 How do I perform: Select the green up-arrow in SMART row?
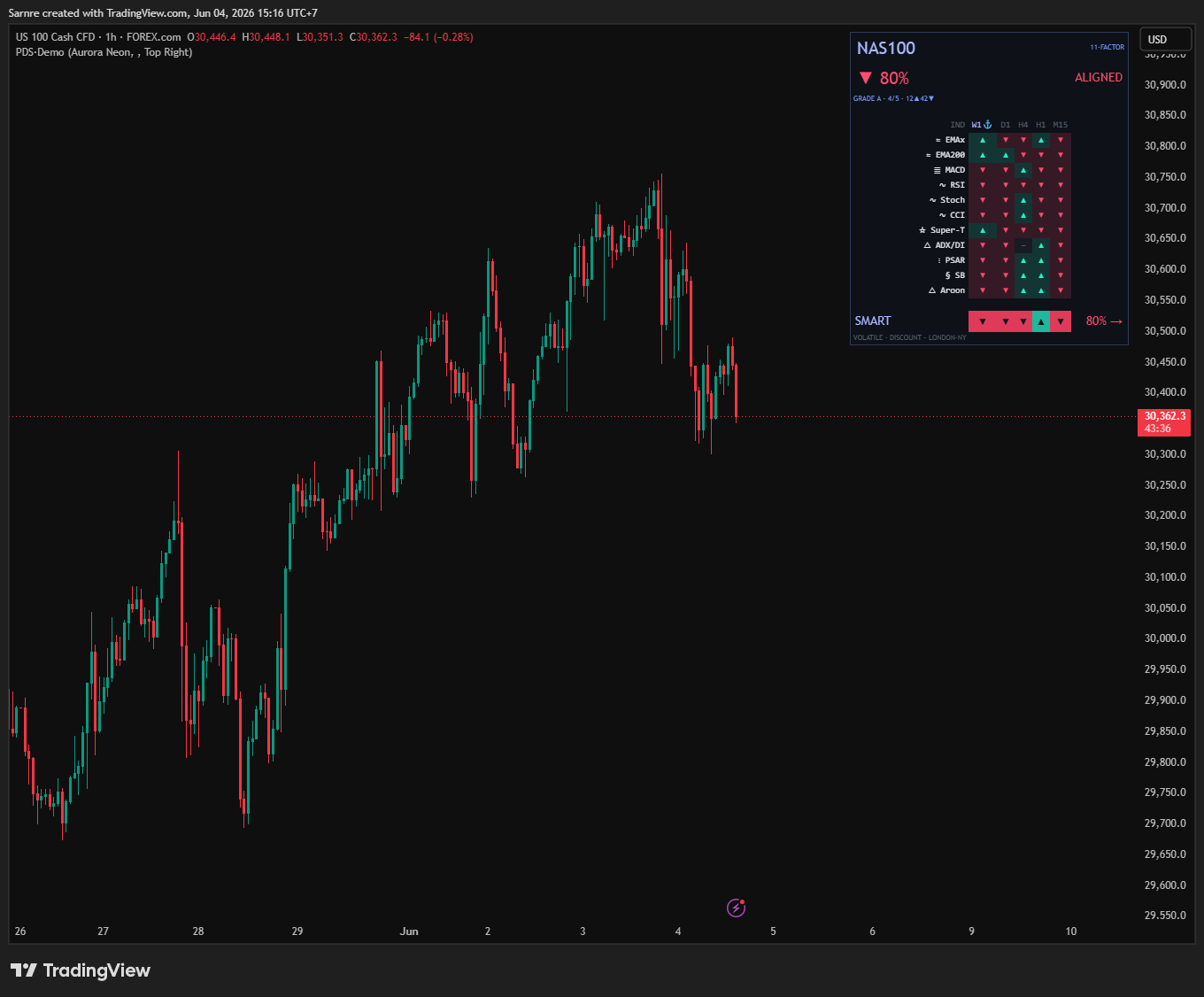[1041, 321]
